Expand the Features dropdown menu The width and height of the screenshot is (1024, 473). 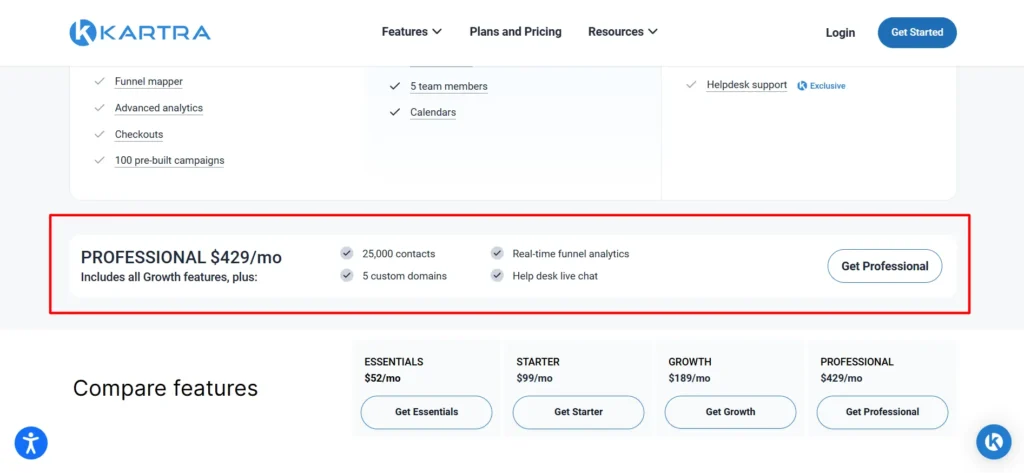coord(411,31)
